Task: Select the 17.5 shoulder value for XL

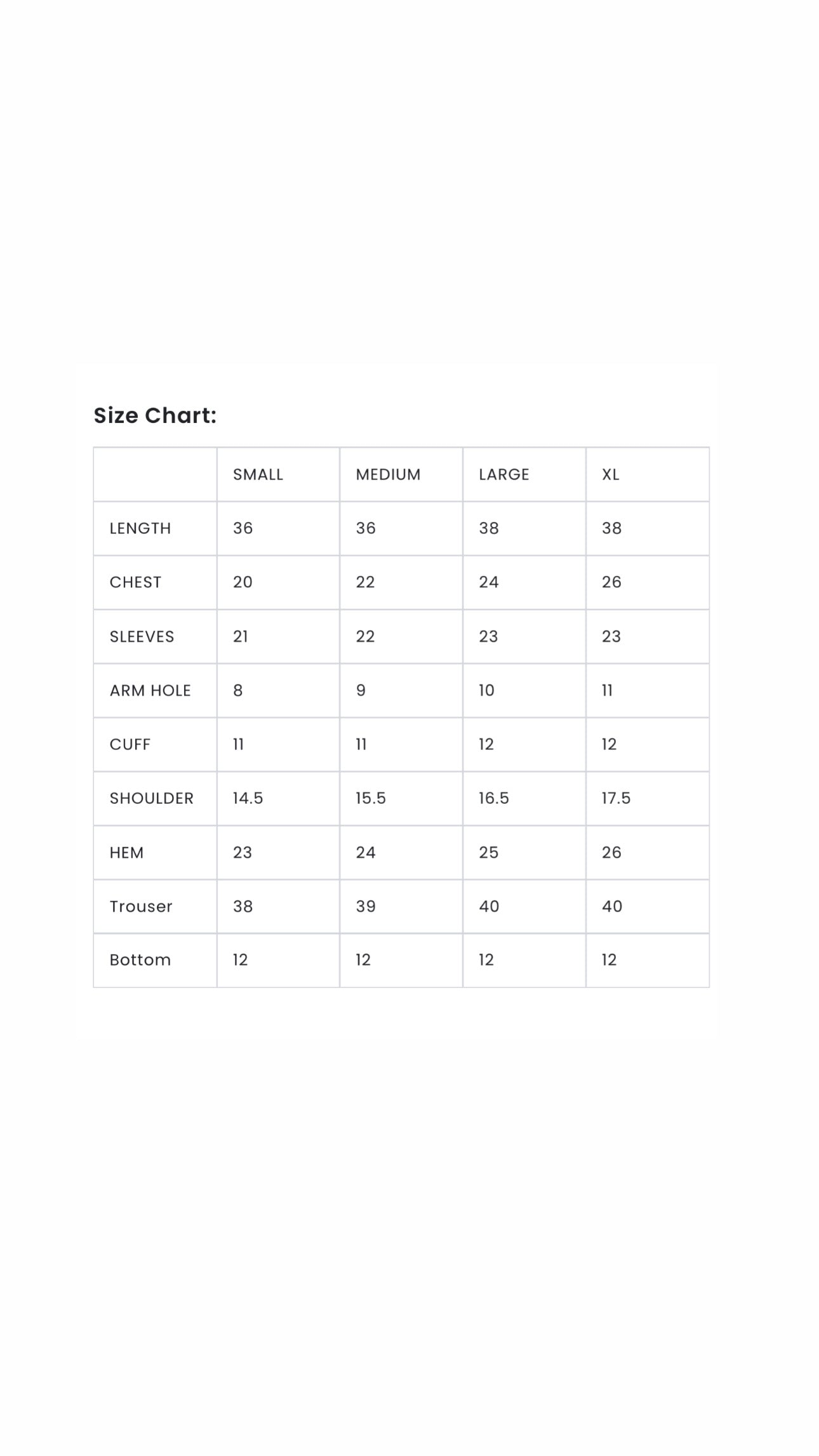Action: (x=616, y=798)
